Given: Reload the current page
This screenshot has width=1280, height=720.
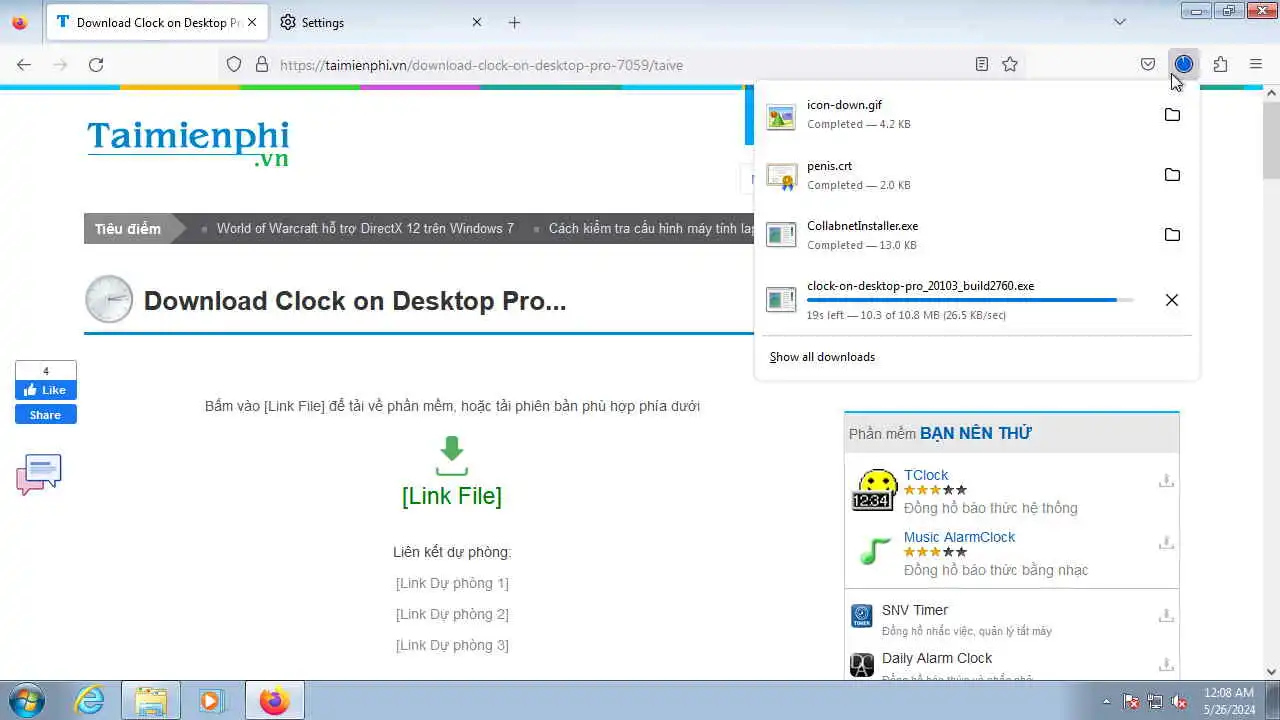Looking at the screenshot, I should (x=96, y=64).
